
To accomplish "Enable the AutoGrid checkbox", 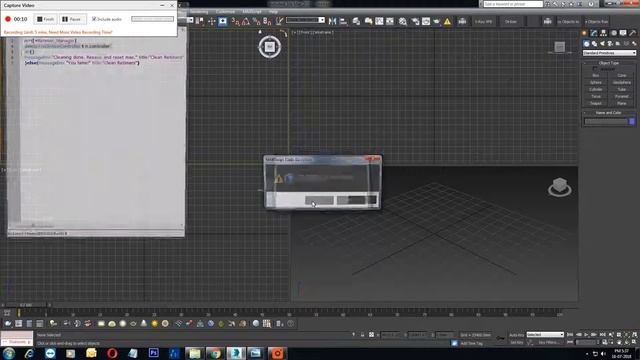I will (595, 69).
